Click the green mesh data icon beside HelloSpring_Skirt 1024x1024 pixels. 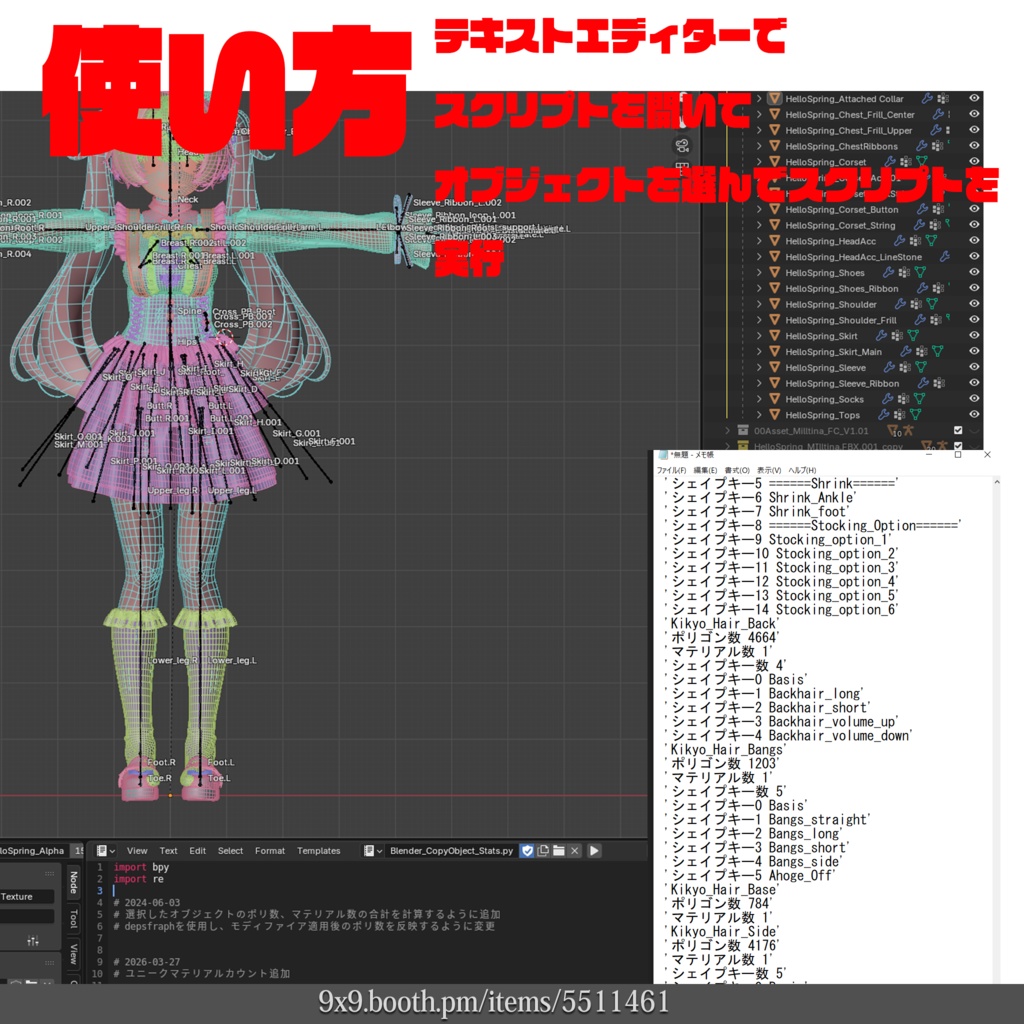(x=912, y=336)
